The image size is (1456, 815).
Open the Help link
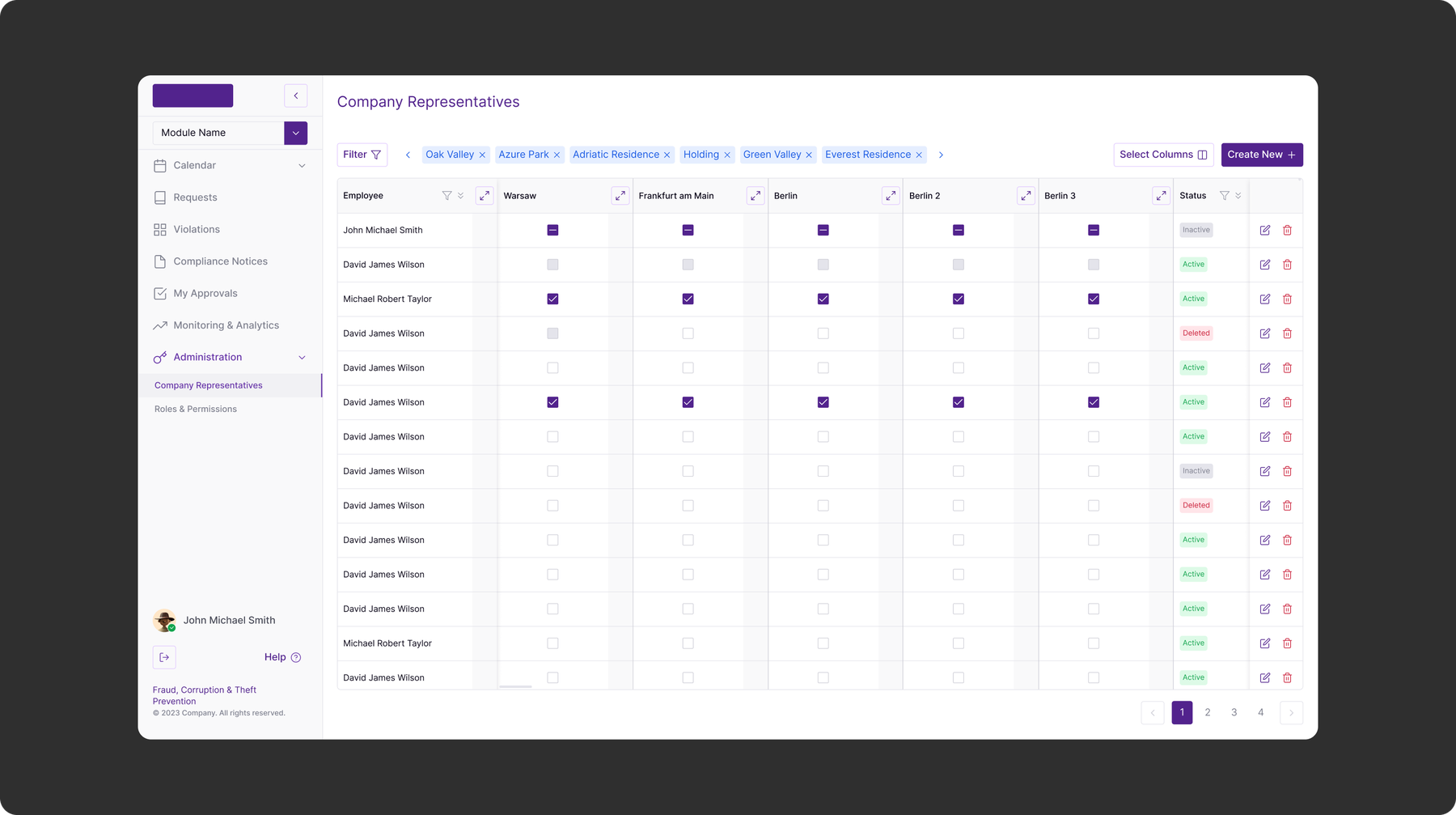(282, 657)
